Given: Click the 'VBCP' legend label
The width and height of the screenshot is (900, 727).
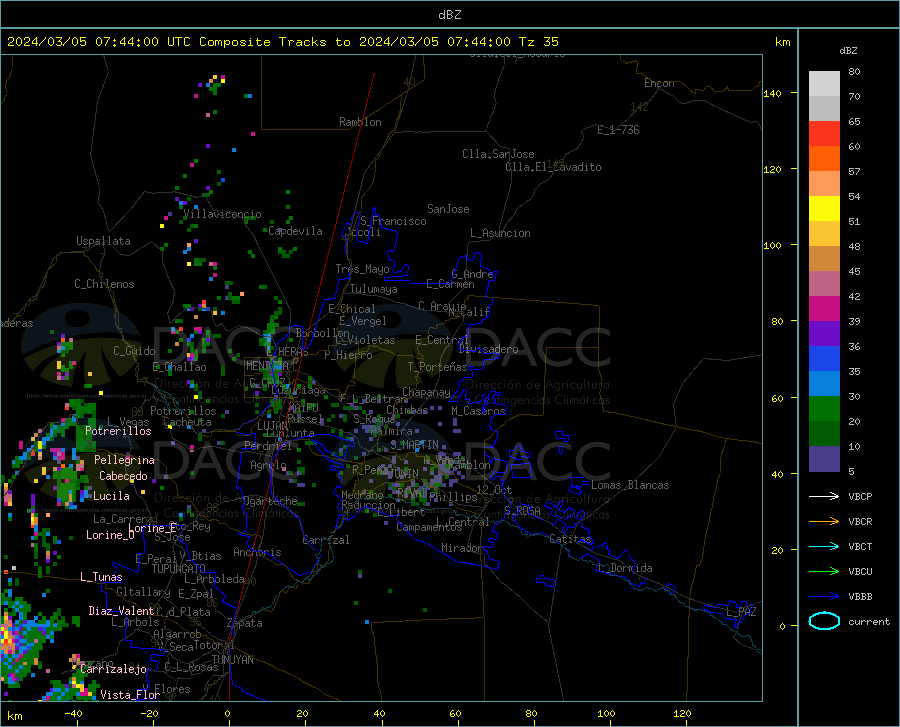Looking at the screenshot, I should pyautogui.click(x=860, y=496).
